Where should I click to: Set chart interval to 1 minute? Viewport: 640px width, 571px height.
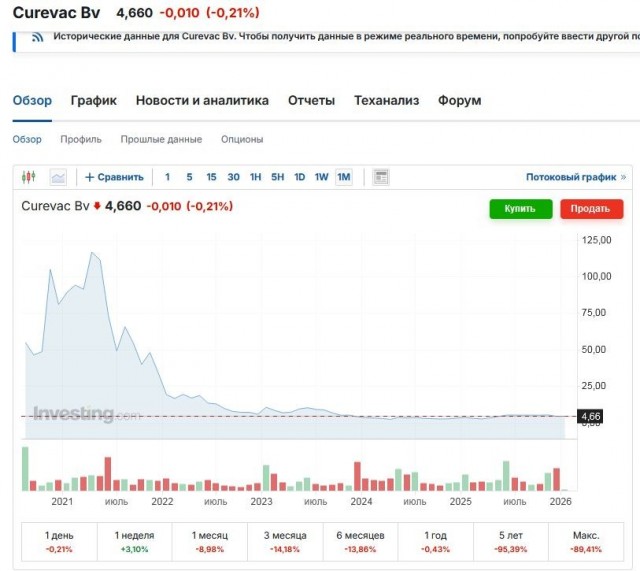click(x=167, y=177)
